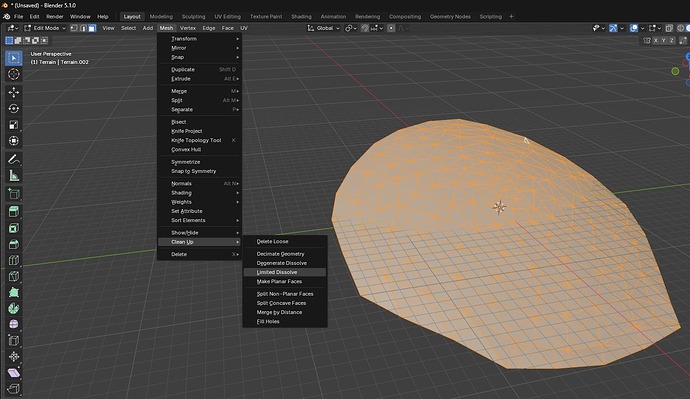Image resolution: width=690 pixels, height=399 pixels.
Task: Select the Transform tool
Action: click(14, 141)
